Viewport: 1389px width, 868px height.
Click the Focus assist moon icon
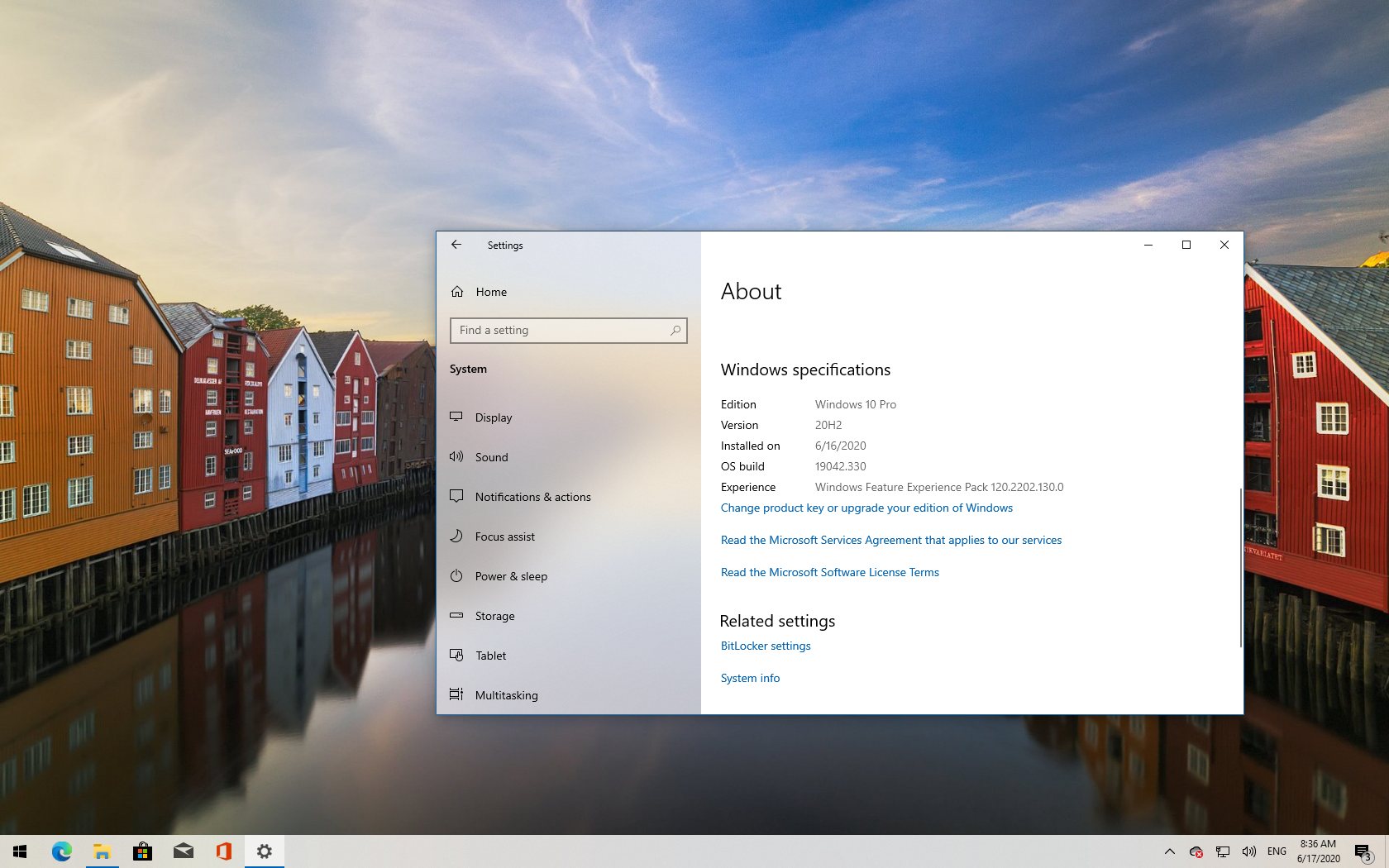[x=456, y=536]
